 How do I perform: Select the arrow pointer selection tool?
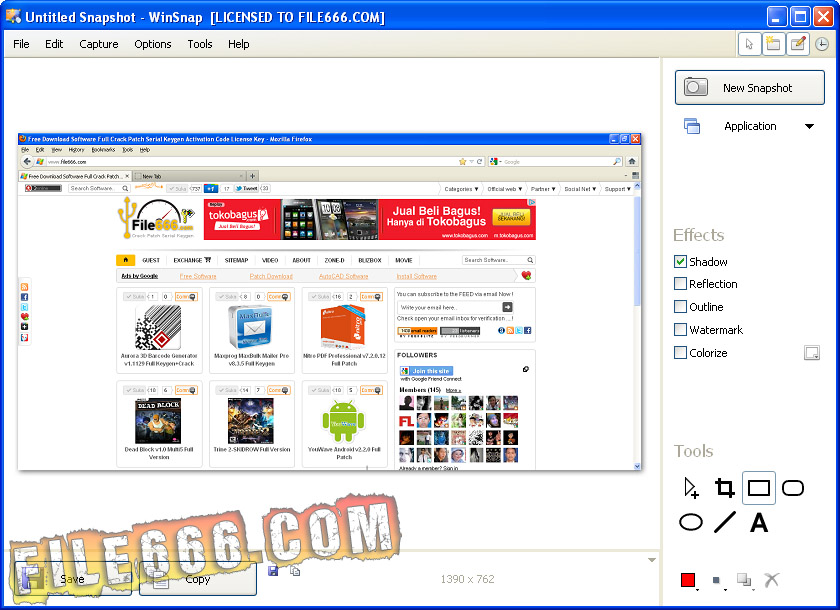[x=691, y=488]
